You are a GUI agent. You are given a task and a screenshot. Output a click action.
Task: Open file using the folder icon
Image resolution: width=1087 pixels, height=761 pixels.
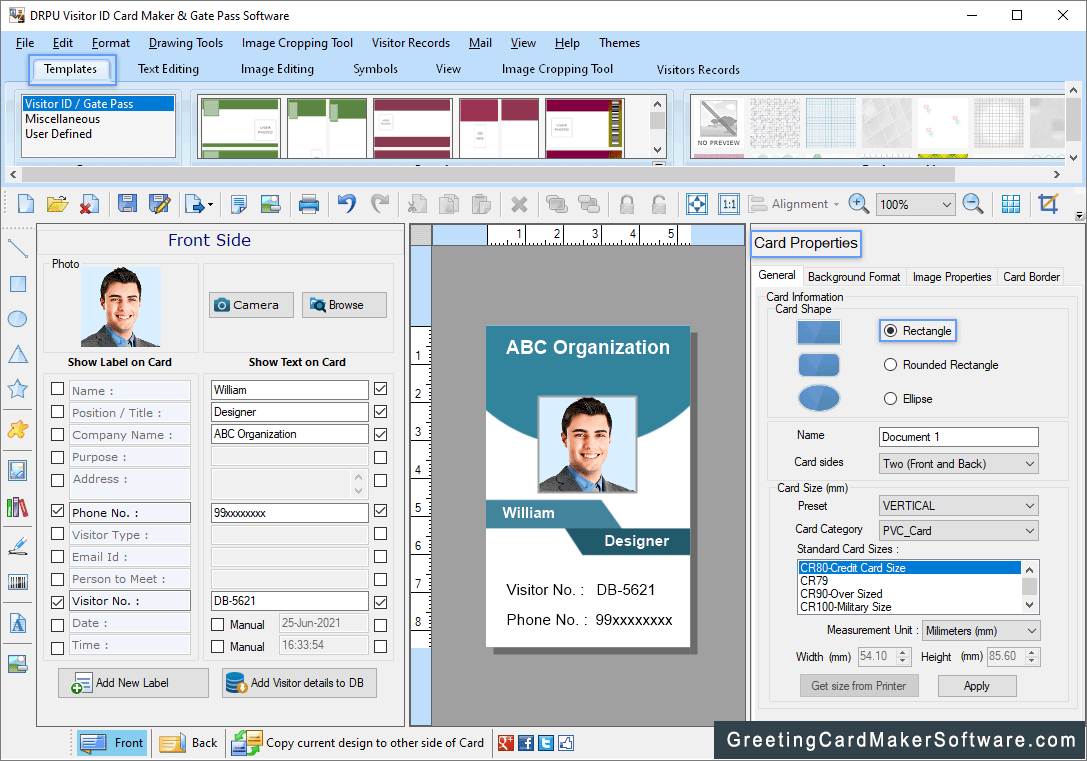point(58,204)
